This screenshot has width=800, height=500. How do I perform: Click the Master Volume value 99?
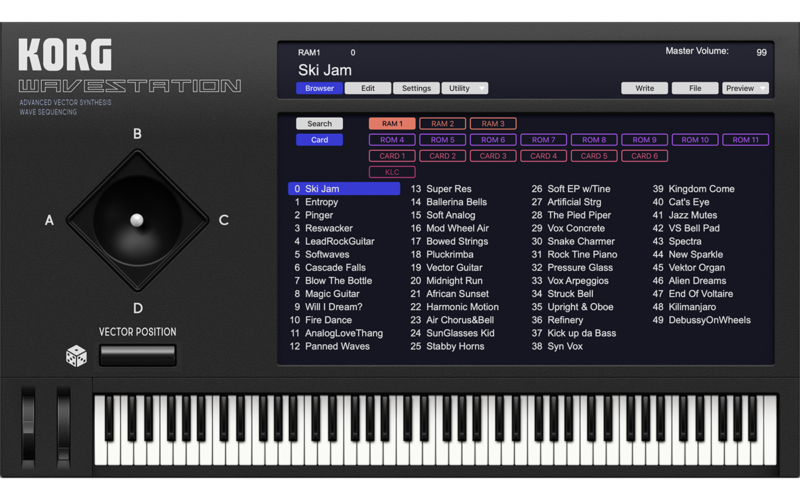coord(761,52)
